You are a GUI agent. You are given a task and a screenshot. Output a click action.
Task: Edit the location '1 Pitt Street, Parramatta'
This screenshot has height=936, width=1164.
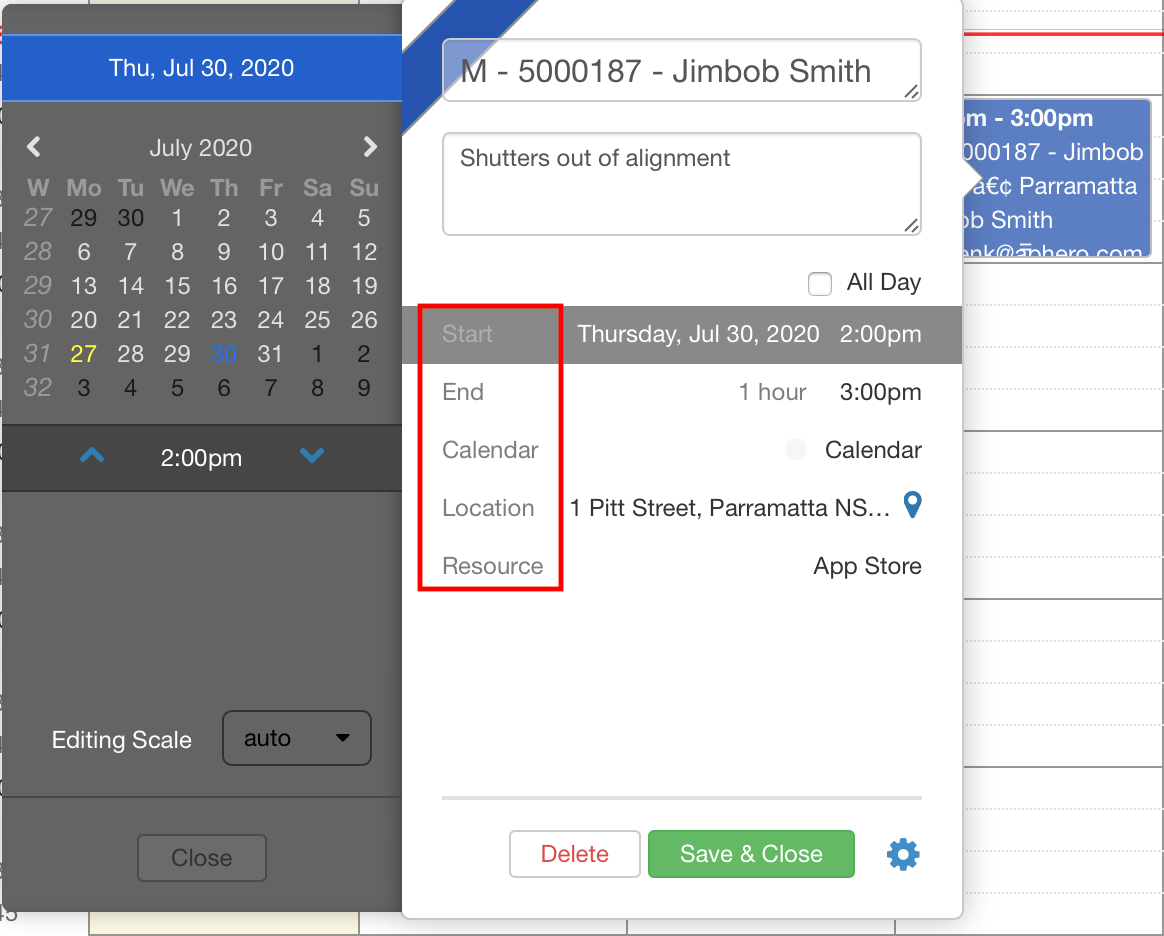[729, 508]
